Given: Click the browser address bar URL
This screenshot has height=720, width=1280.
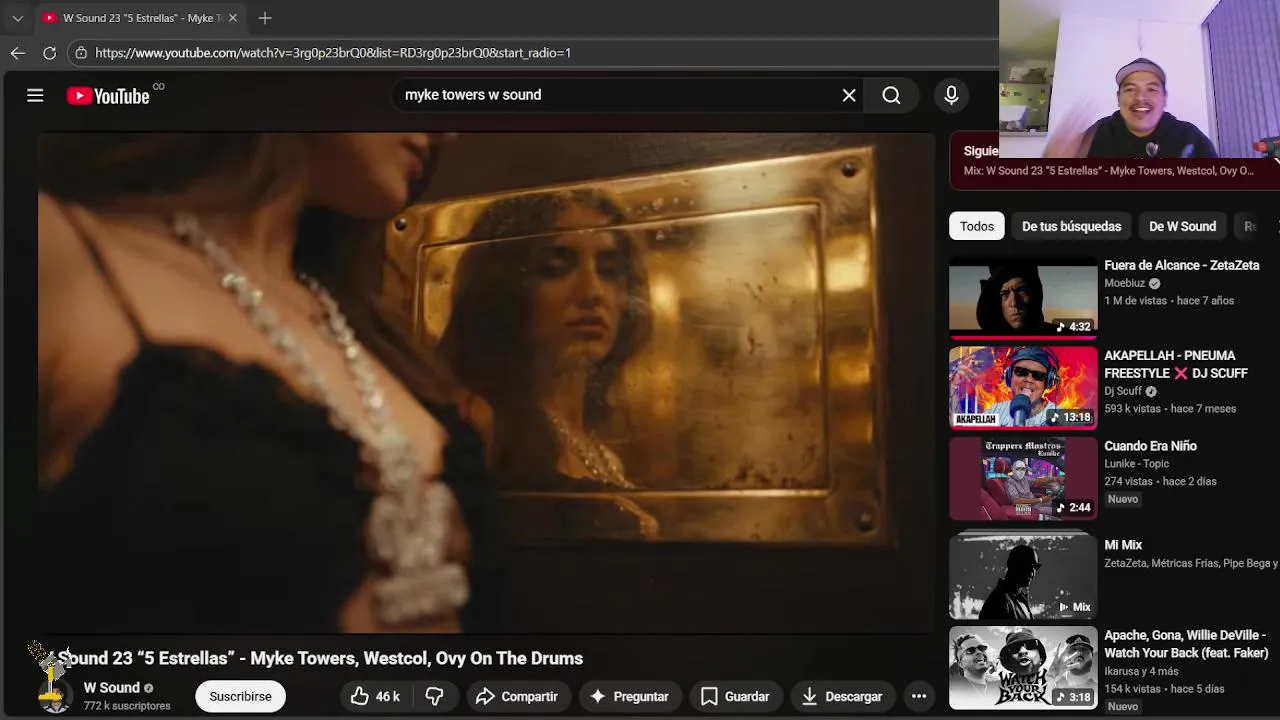Looking at the screenshot, I should pos(333,52).
